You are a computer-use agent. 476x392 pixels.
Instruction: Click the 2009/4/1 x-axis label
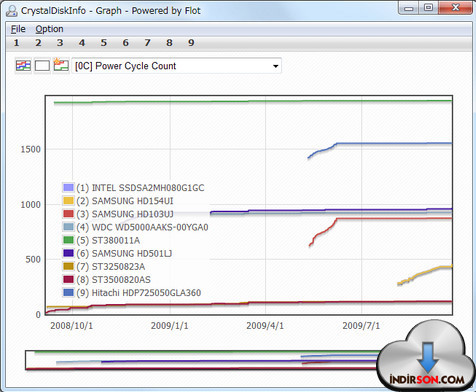[265, 326]
